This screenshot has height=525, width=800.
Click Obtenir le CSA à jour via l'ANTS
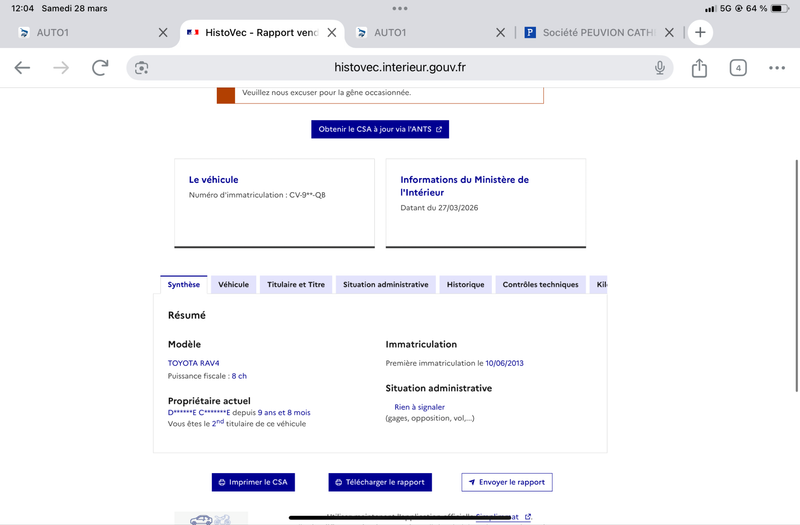tap(380, 129)
